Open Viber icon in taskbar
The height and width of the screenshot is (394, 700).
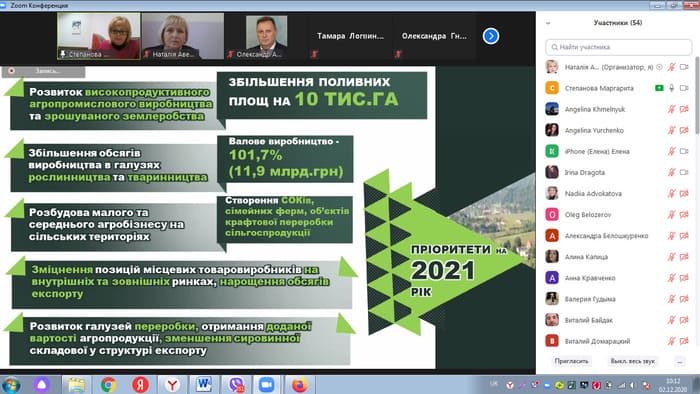pos(237,385)
